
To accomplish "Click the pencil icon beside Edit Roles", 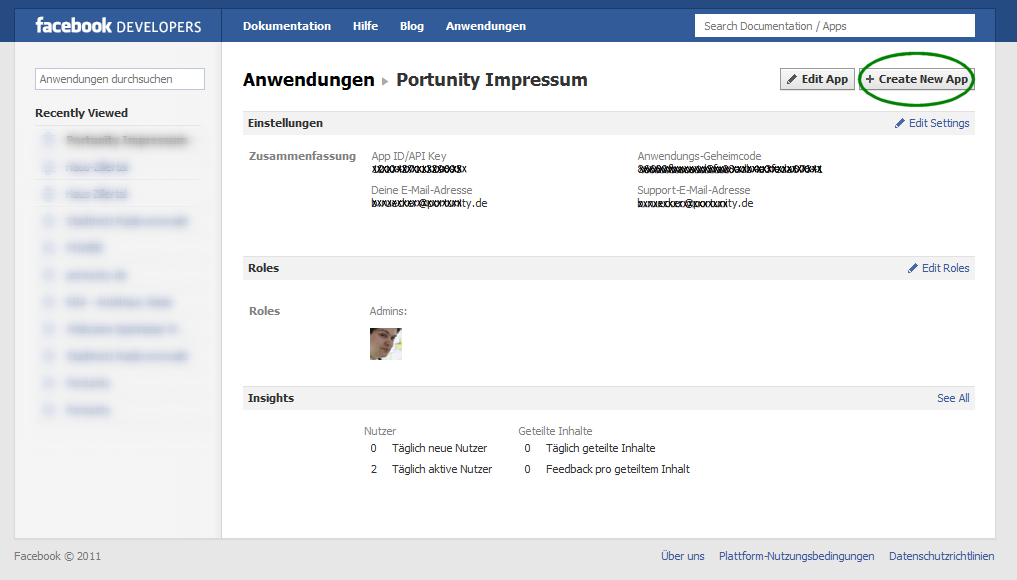I will (913, 268).
